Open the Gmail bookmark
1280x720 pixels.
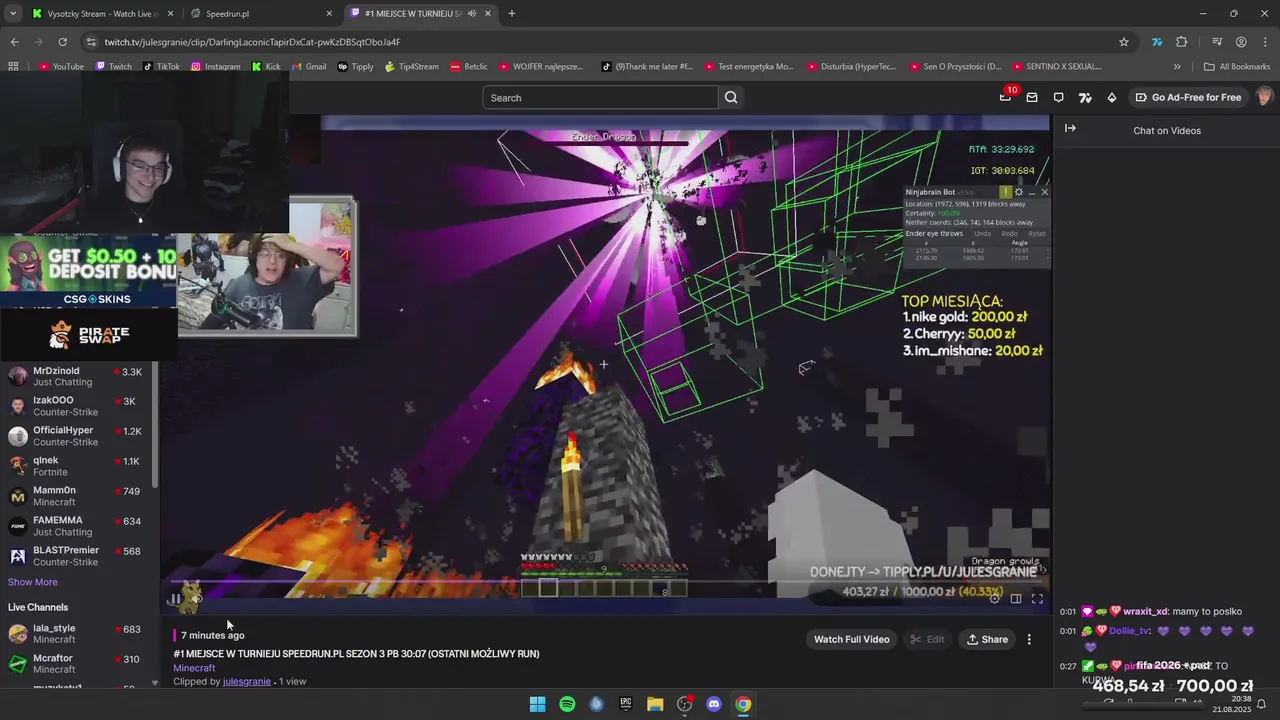point(308,67)
